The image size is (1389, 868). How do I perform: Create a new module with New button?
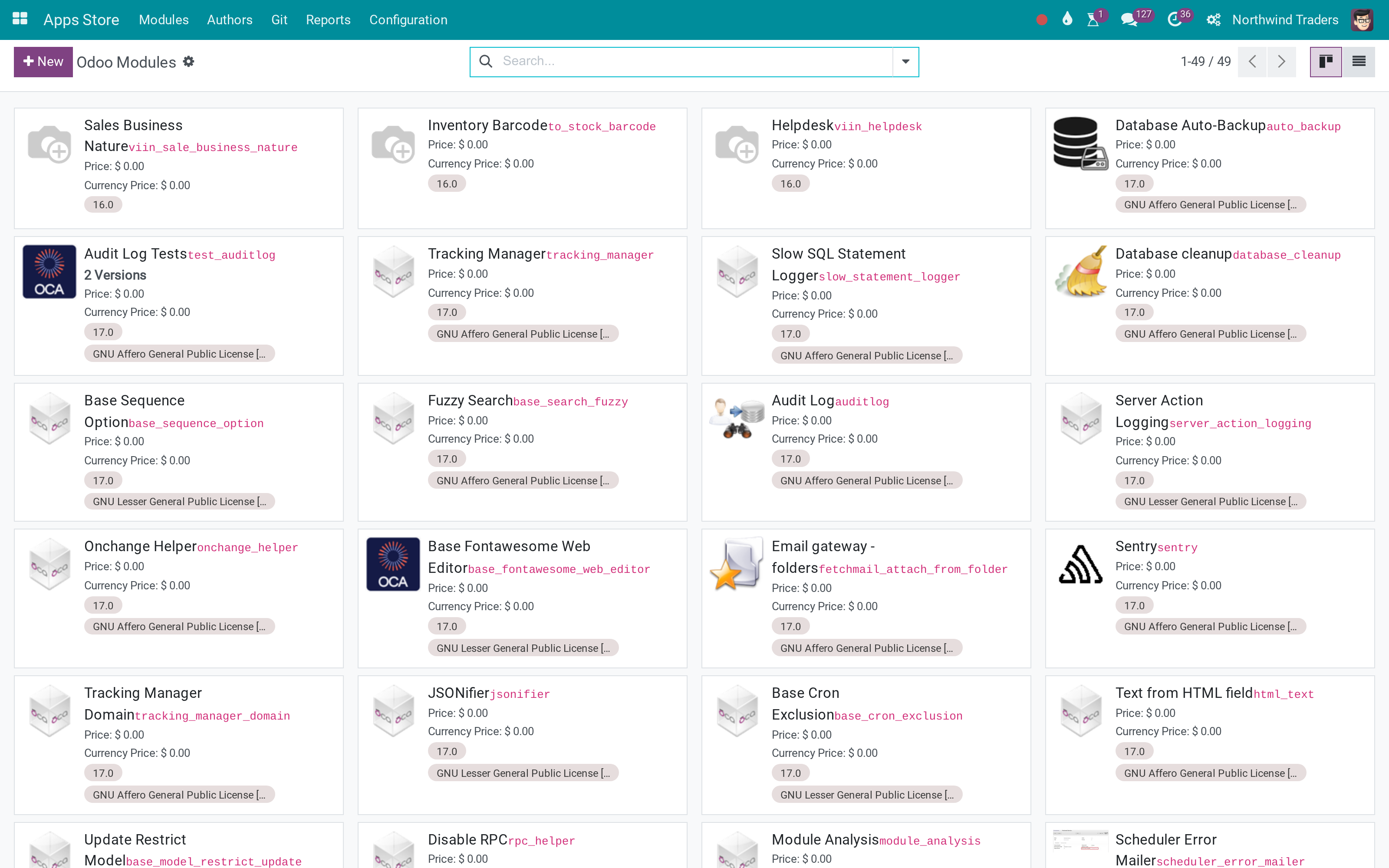pyautogui.click(x=43, y=62)
